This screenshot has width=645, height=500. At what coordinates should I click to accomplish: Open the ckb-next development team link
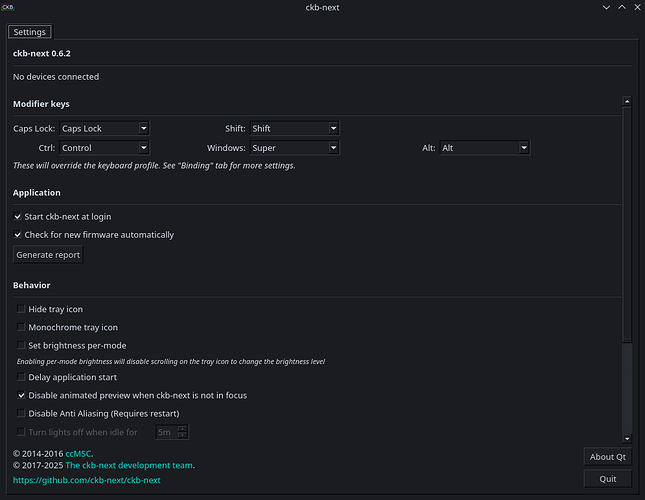(129, 465)
